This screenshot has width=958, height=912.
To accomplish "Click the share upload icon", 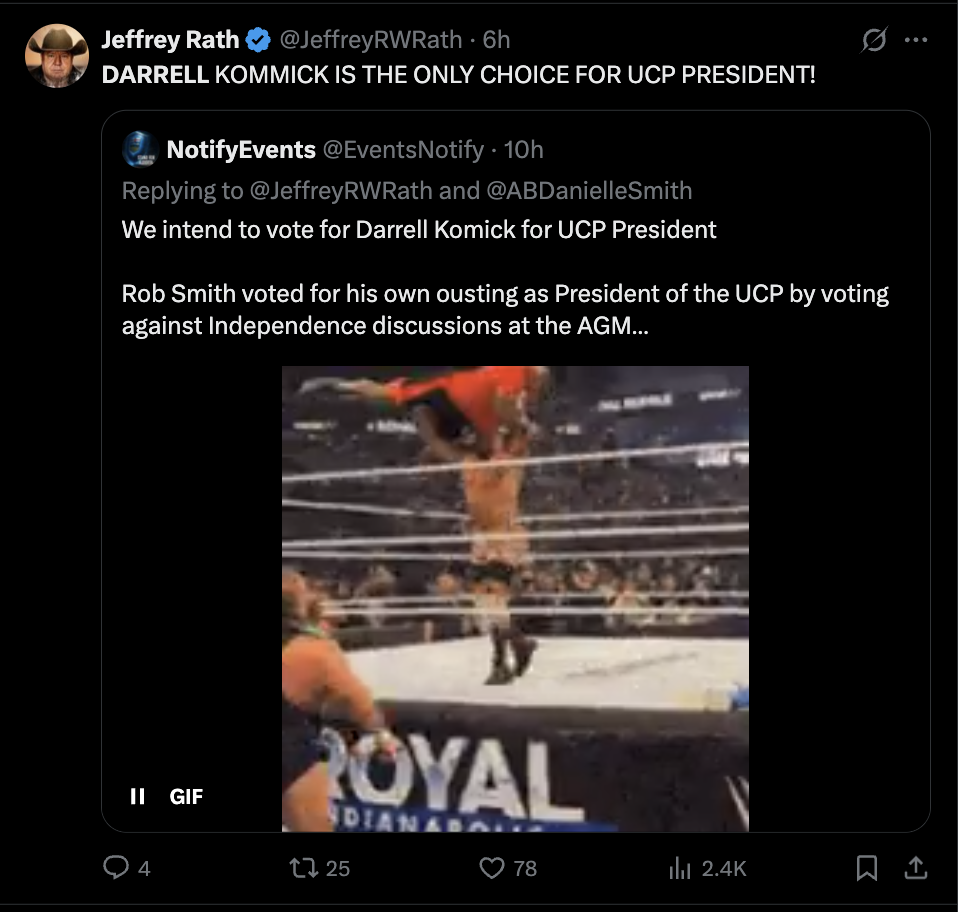I will point(915,868).
